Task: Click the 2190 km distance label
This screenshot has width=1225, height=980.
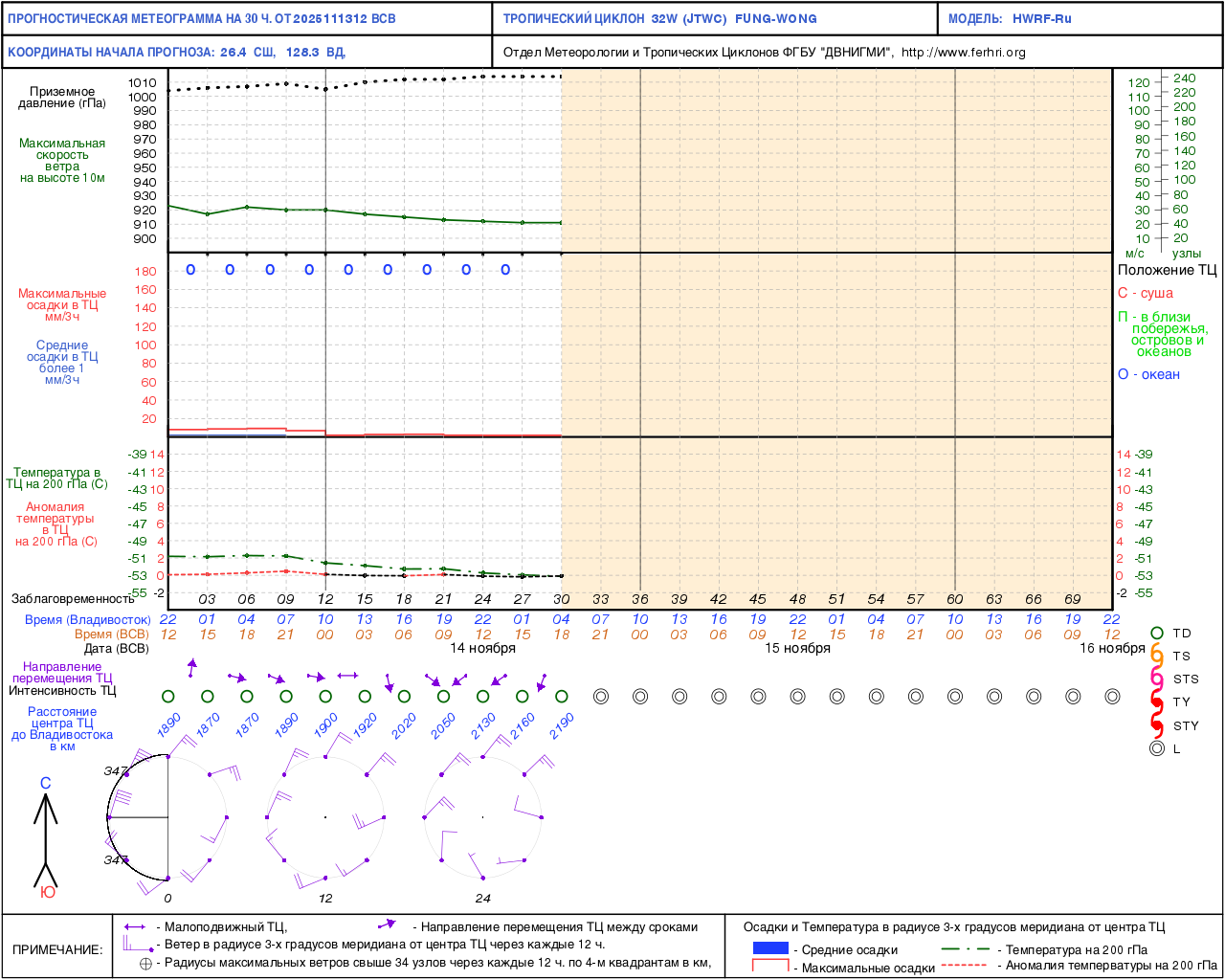Action: coord(562,725)
